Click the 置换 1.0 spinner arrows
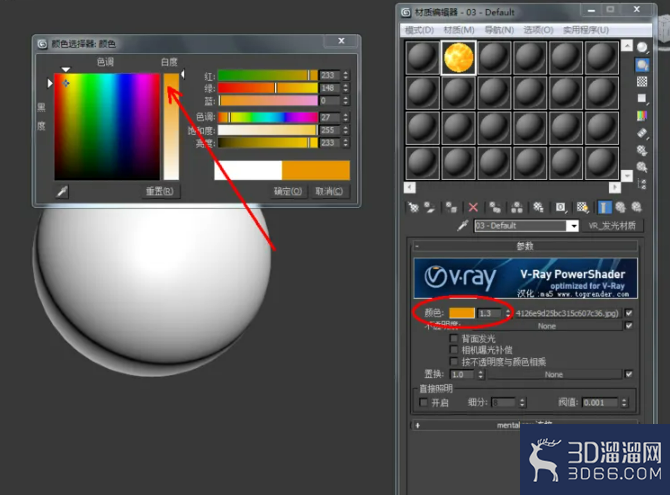 [481, 374]
